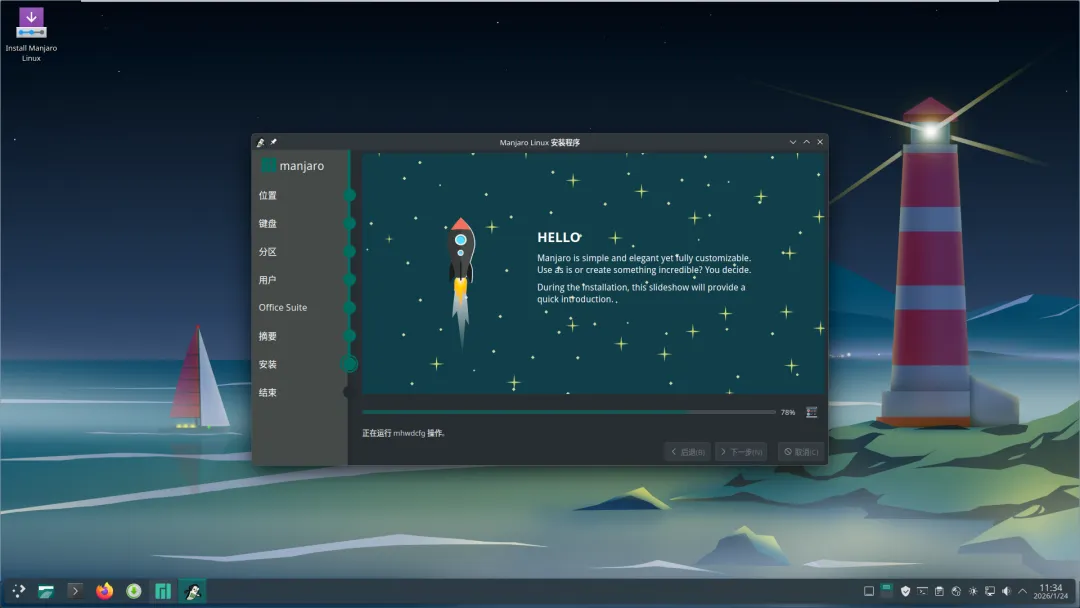Viewport: 1080px width, 608px height.
Task: Click the show desktop tray icon
Action: point(869,591)
